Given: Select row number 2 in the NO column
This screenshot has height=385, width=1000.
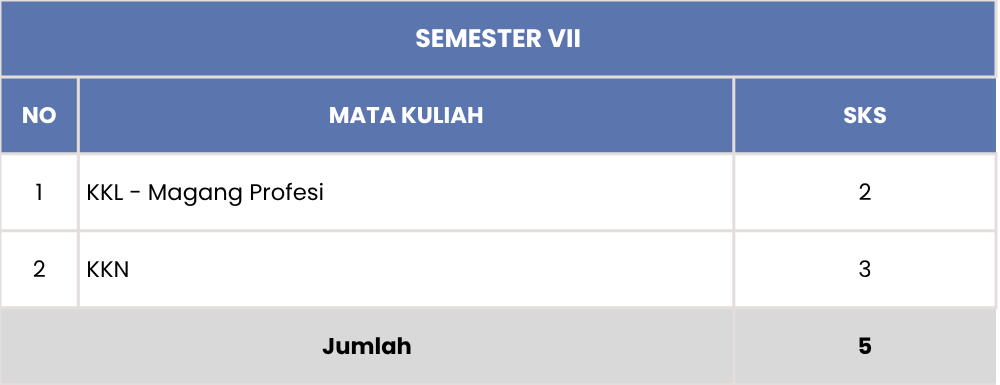Looking at the screenshot, I should tap(39, 269).
